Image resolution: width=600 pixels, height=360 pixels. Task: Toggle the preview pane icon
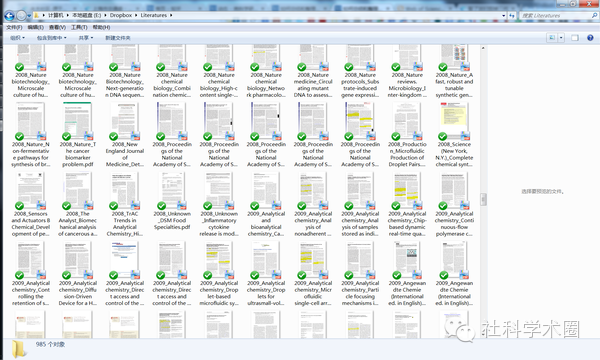pyautogui.click(x=575, y=38)
